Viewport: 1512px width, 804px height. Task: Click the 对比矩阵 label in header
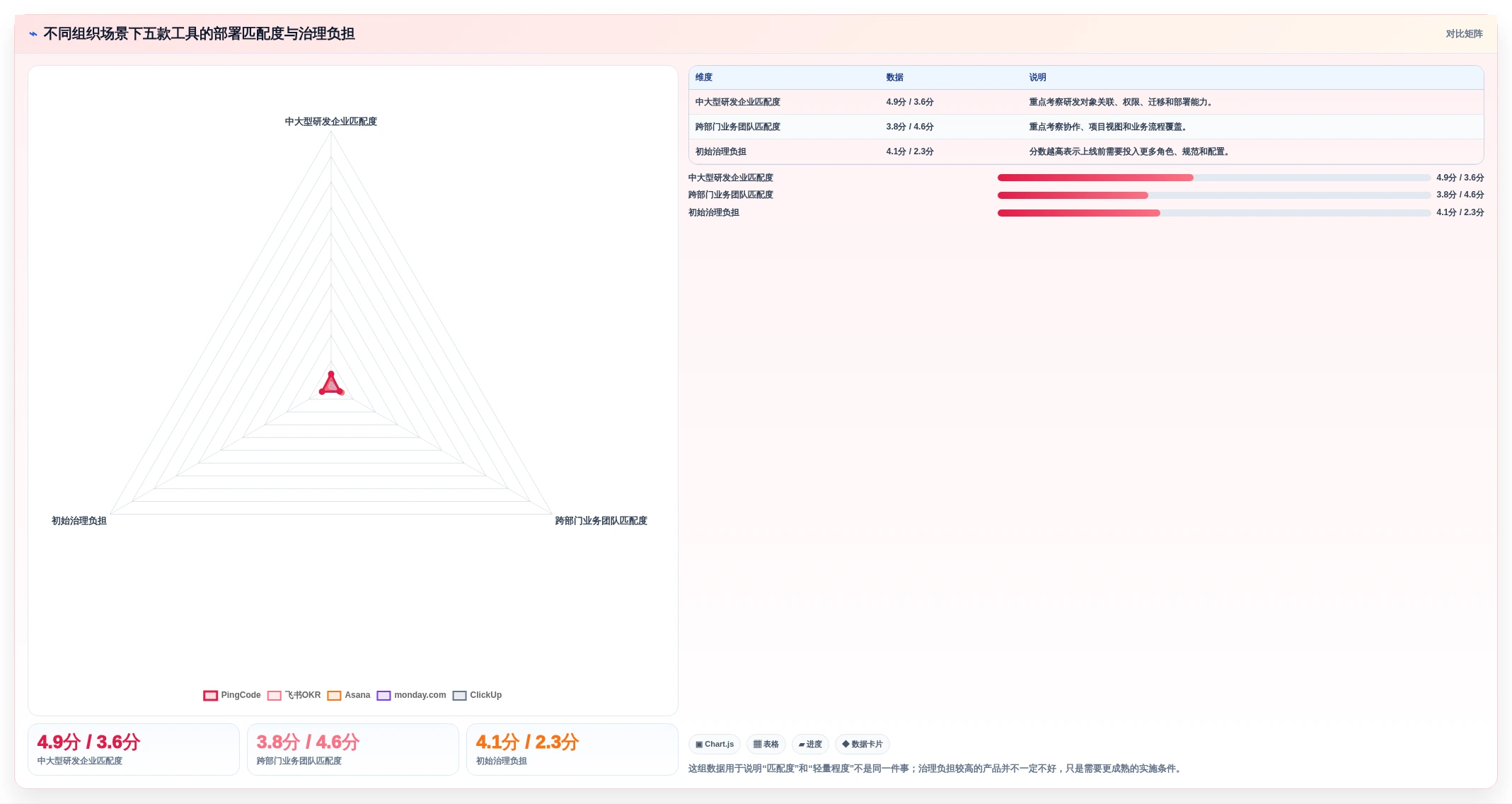[x=1464, y=34]
